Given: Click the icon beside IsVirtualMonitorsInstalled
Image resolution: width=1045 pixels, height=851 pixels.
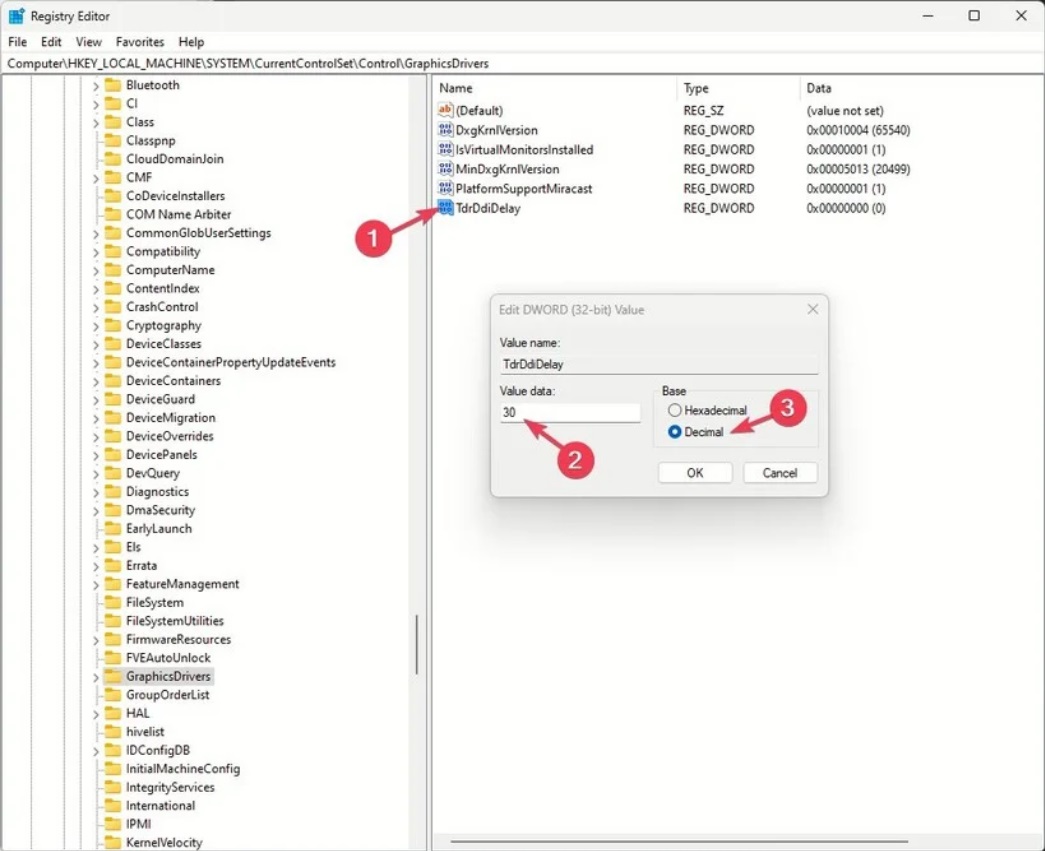Looking at the screenshot, I should tap(446, 149).
